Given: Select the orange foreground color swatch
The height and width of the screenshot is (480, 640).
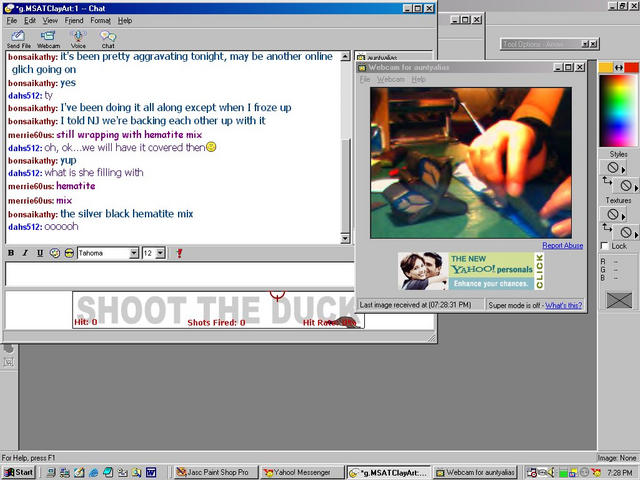Looking at the screenshot, I should (606, 68).
